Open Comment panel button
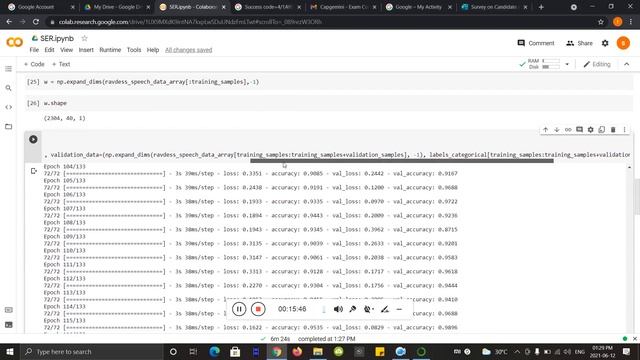Viewport: 640px width, 360px height. tap(536, 43)
